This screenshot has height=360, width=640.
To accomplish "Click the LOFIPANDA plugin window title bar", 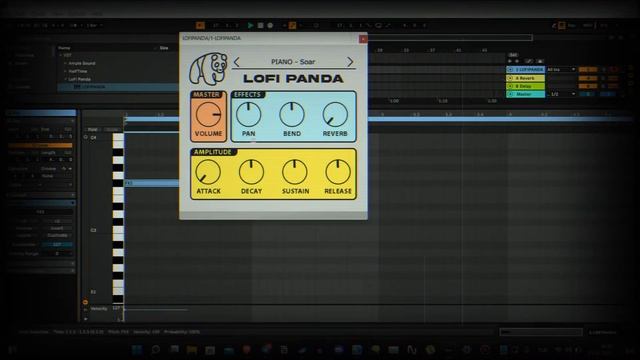I will coord(269,38).
